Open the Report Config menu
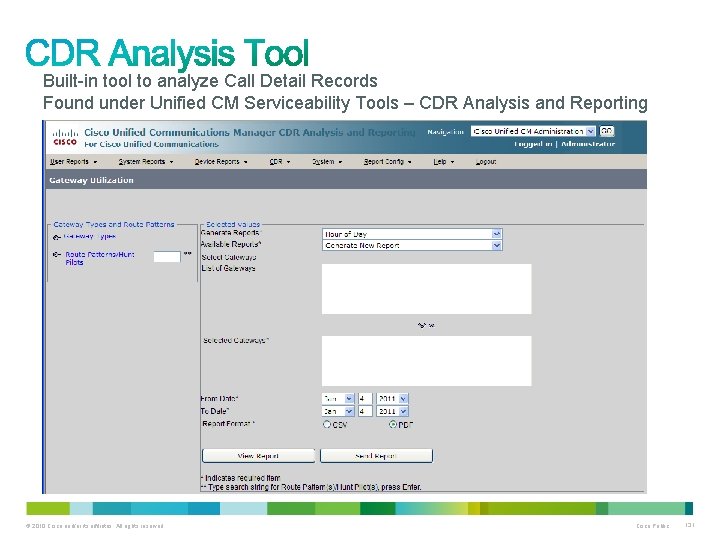The image size is (720, 540). pos(388,162)
